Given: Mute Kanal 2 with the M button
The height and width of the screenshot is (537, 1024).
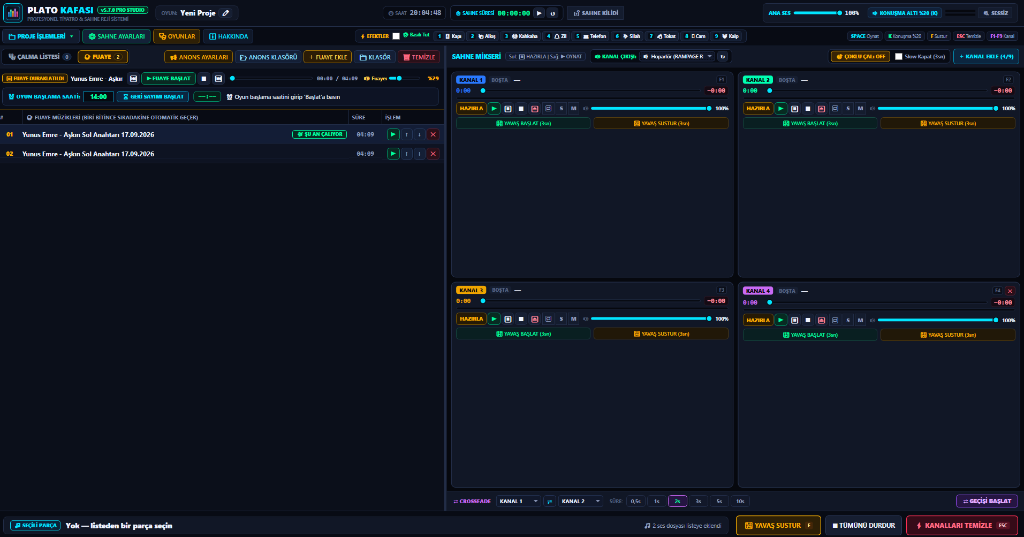Looking at the screenshot, I should tap(860, 108).
